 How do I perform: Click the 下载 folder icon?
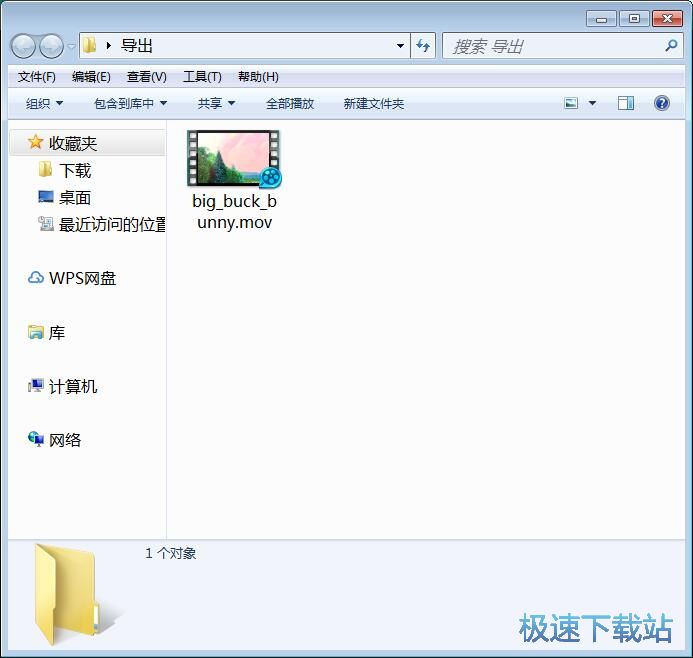pos(45,169)
